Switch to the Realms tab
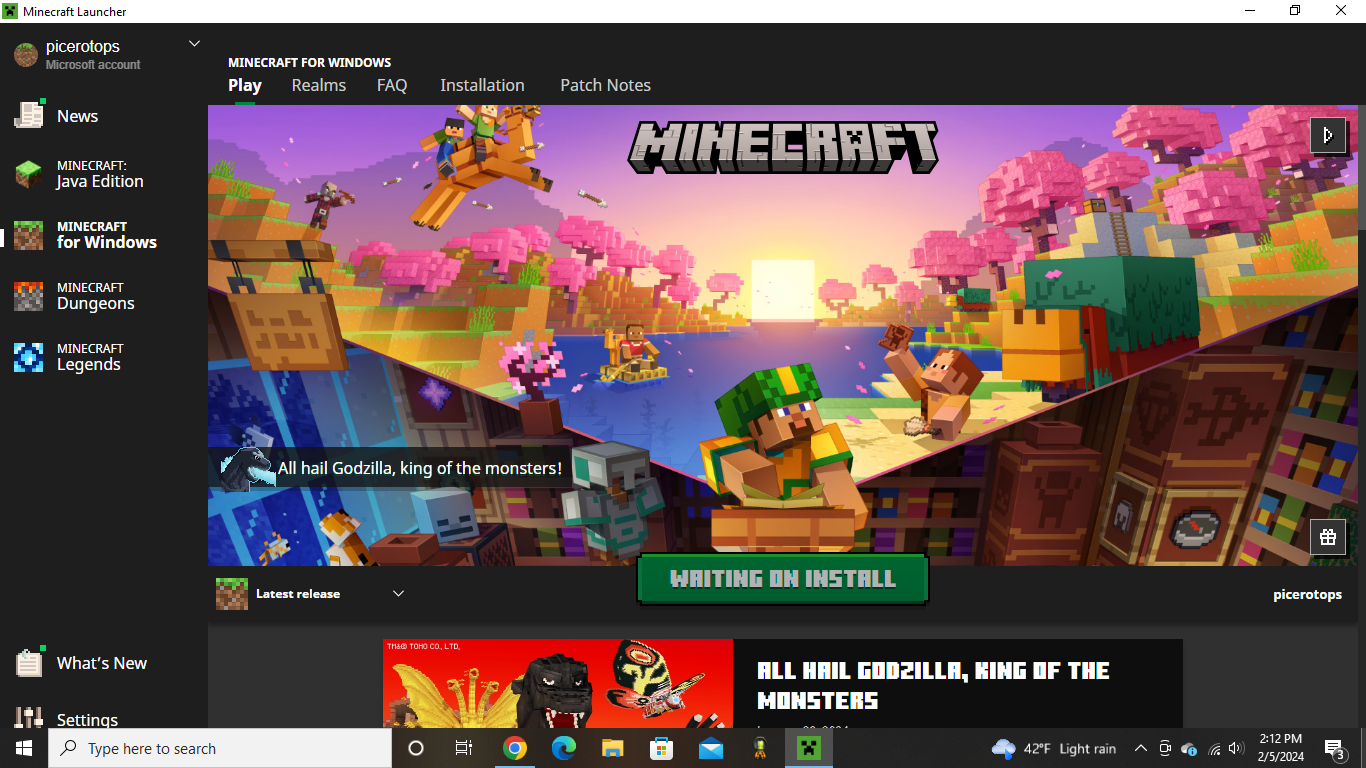The image size is (1366, 768). tap(319, 86)
